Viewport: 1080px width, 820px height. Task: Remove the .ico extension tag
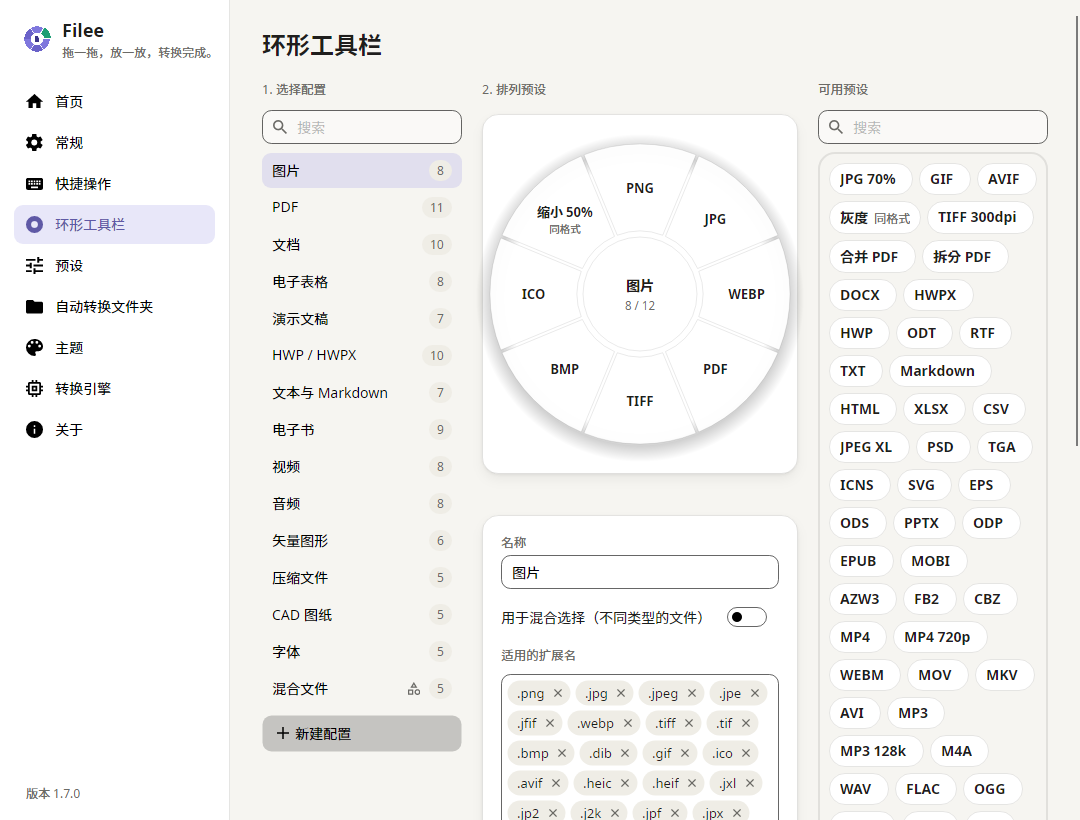[x=746, y=753]
